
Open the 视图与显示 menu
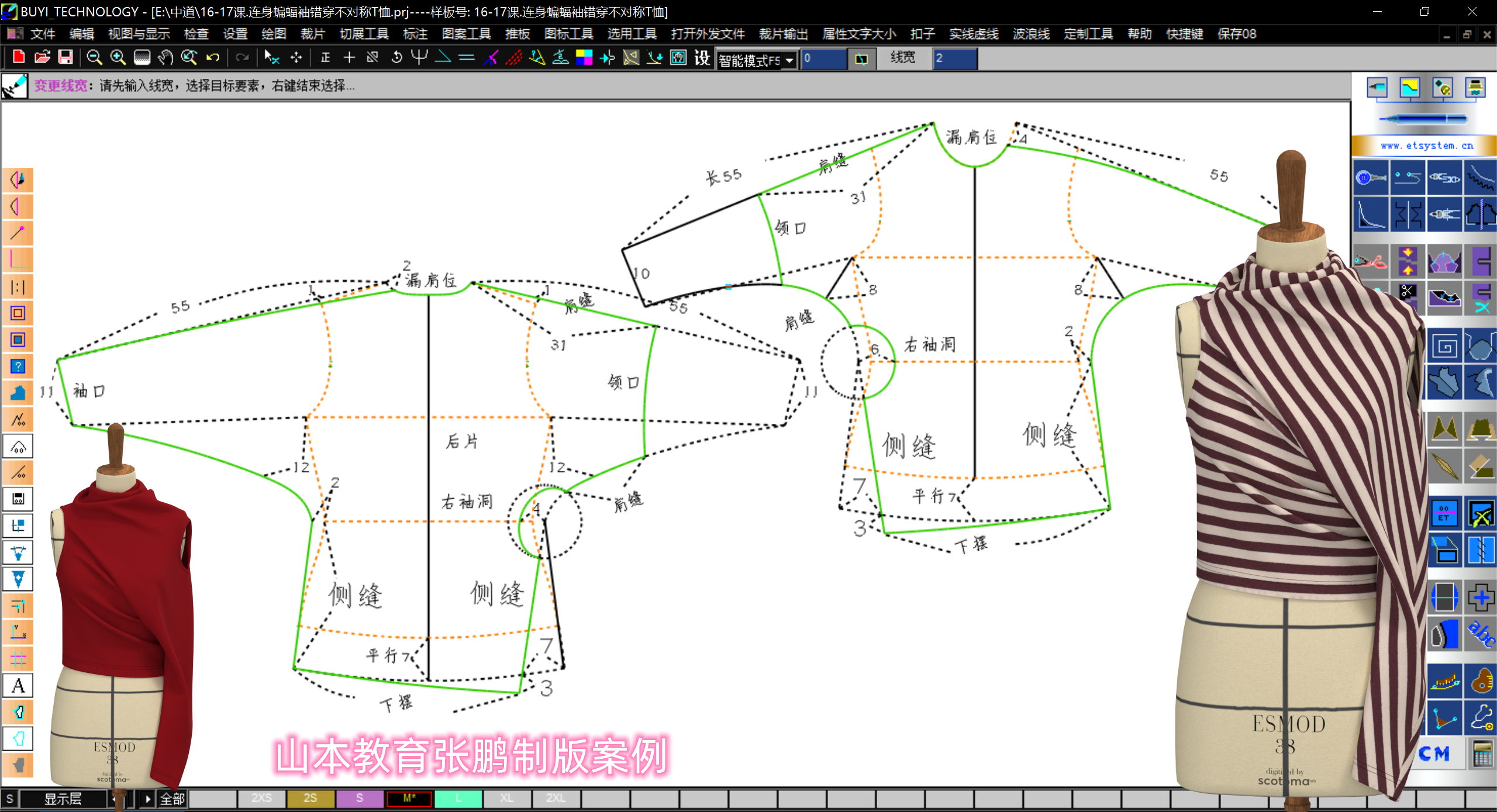pos(139,34)
